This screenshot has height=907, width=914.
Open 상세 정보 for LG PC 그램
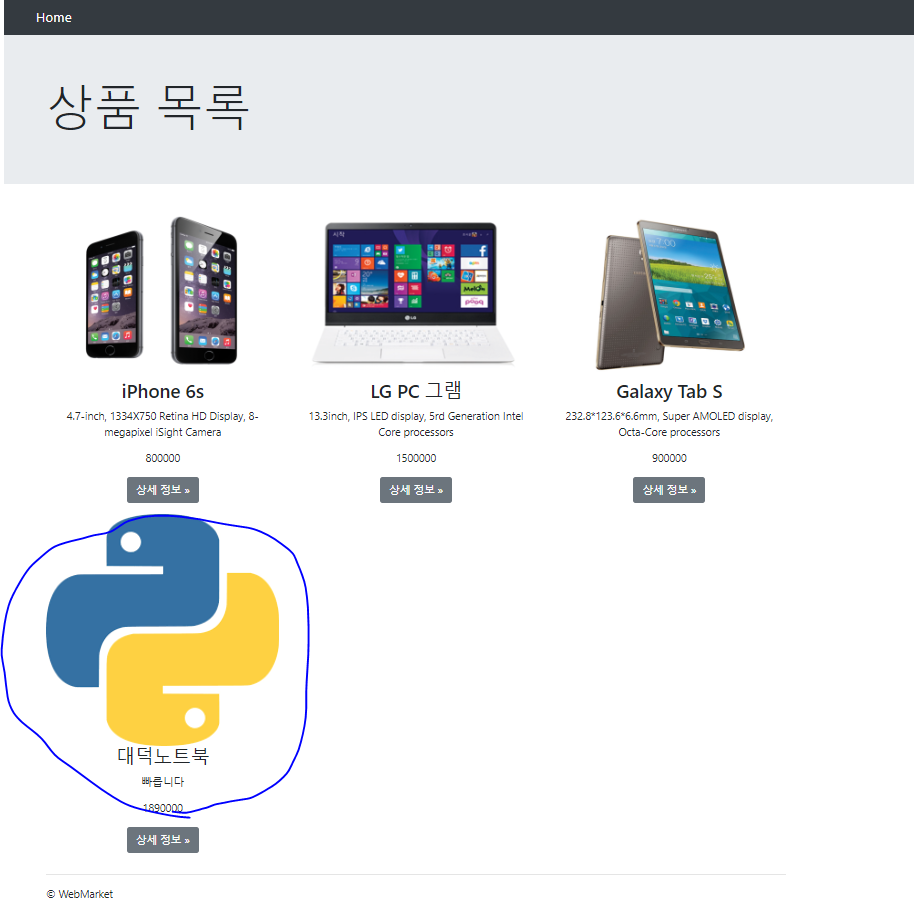(416, 490)
